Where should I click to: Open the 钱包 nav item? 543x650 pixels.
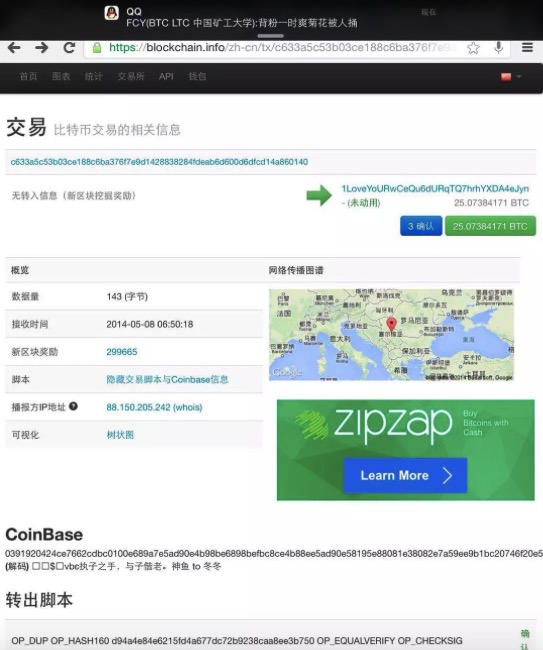click(x=197, y=76)
